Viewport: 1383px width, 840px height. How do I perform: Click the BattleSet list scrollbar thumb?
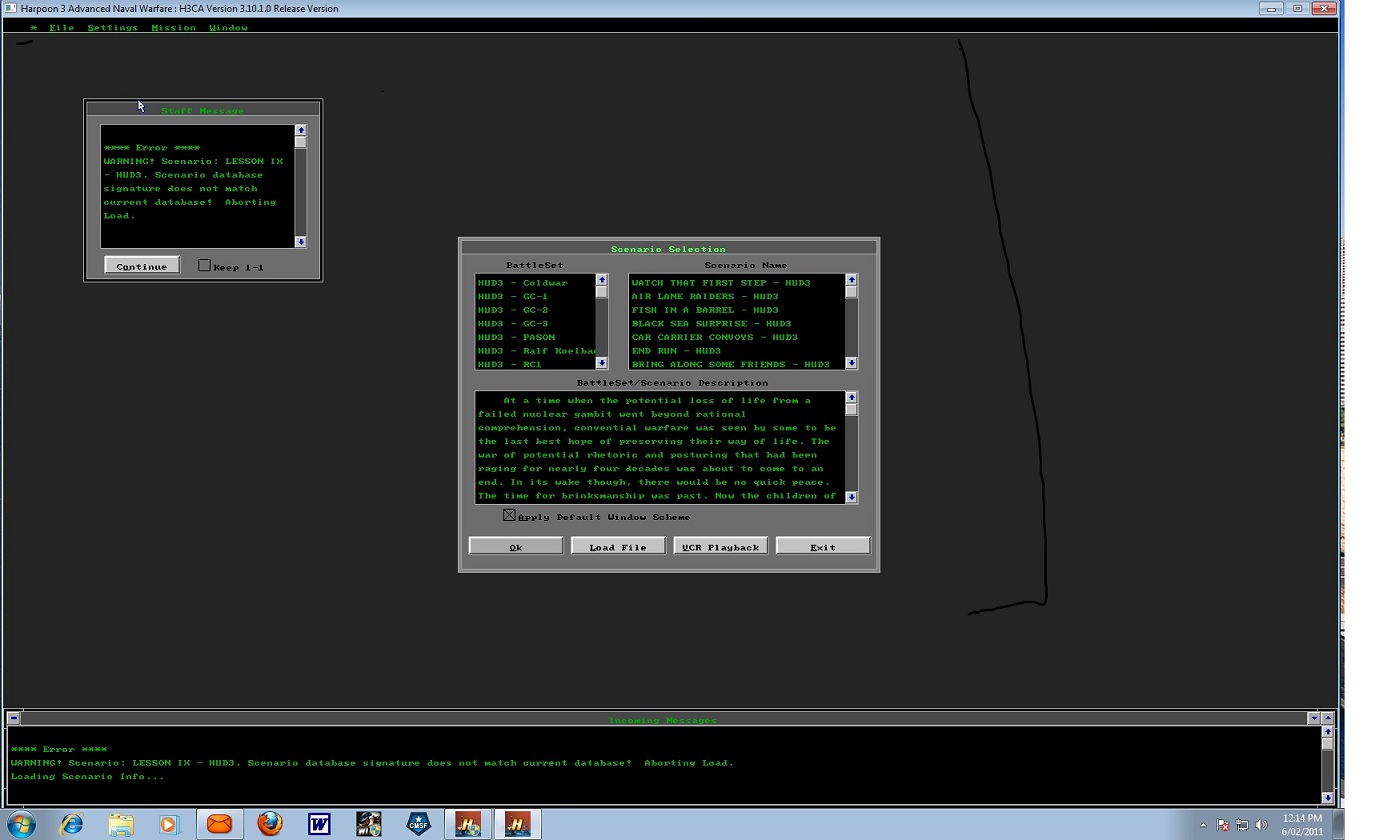click(601, 291)
